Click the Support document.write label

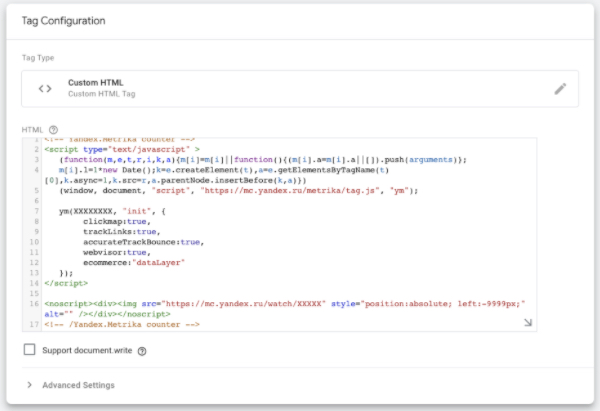pos(87,351)
